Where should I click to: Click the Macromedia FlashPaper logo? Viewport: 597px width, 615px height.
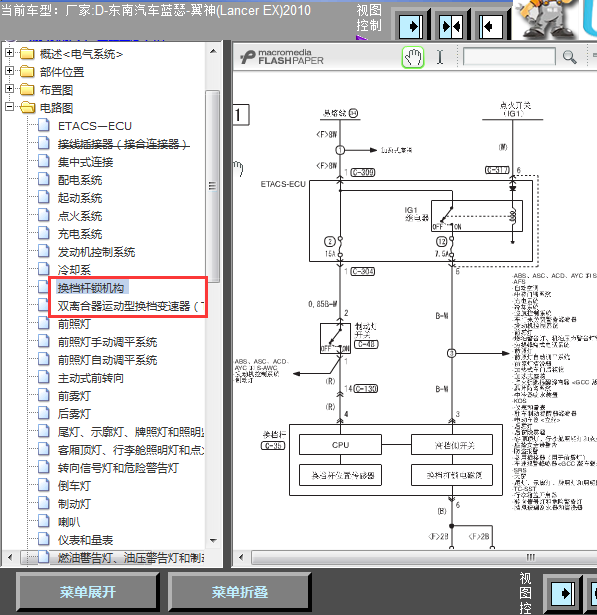pyautogui.click(x=282, y=57)
